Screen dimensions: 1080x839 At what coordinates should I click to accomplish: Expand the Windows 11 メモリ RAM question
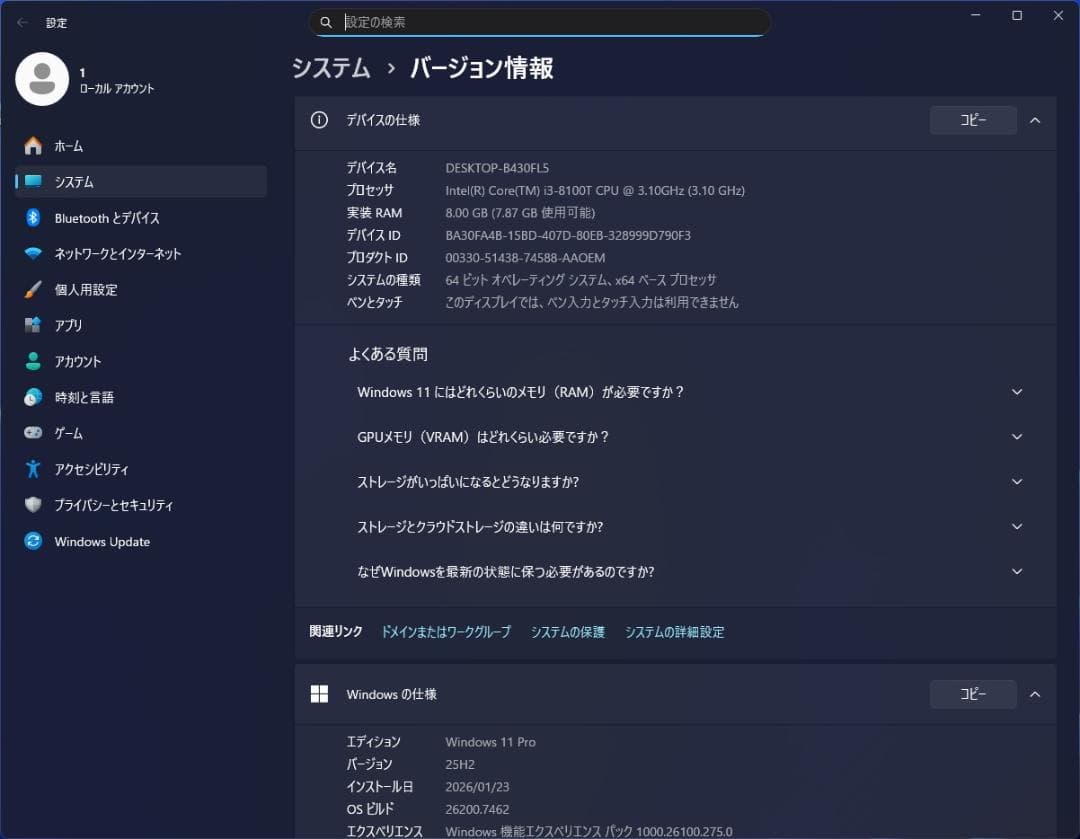(x=1017, y=391)
